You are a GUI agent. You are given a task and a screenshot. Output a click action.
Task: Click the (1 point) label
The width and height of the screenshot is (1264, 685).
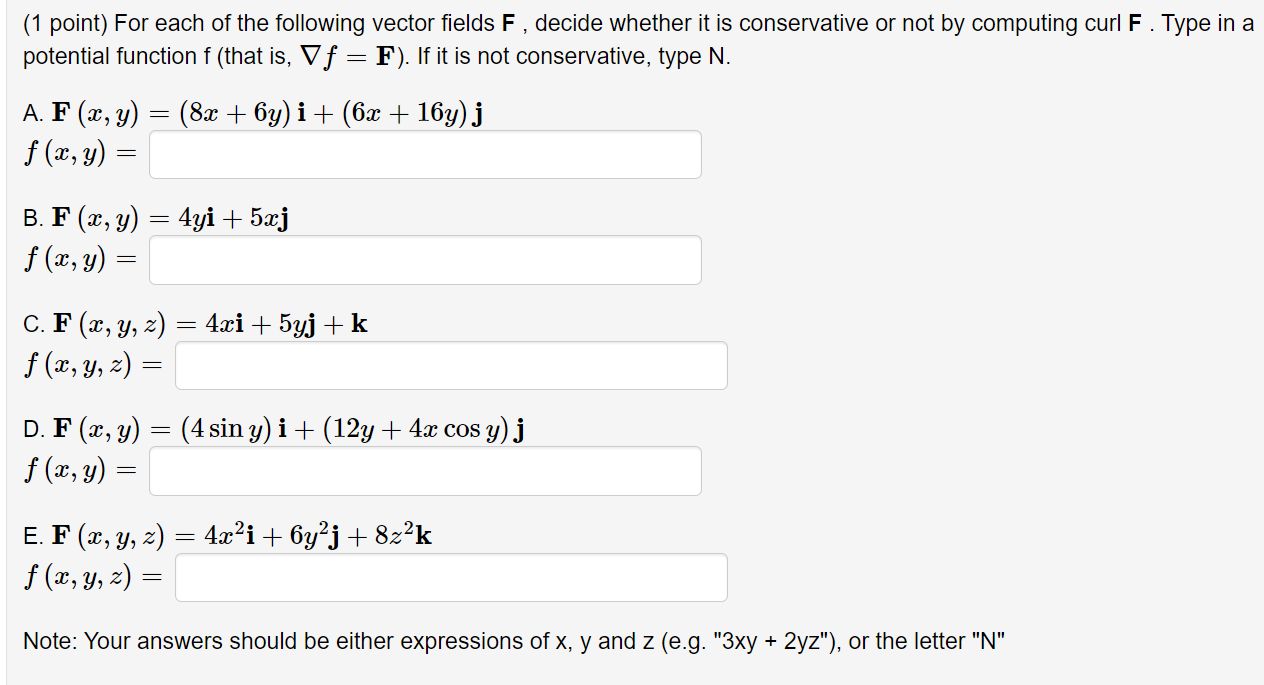[x=62, y=23]
